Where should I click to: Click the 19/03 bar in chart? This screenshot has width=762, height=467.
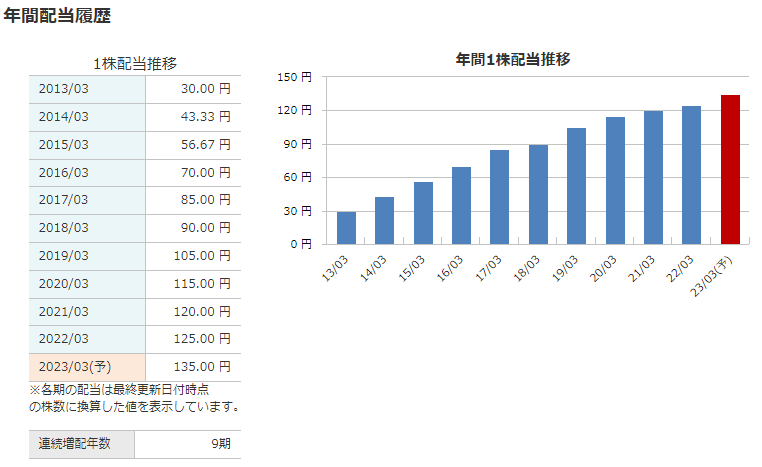pyautogui.click(x=576, y=186)
